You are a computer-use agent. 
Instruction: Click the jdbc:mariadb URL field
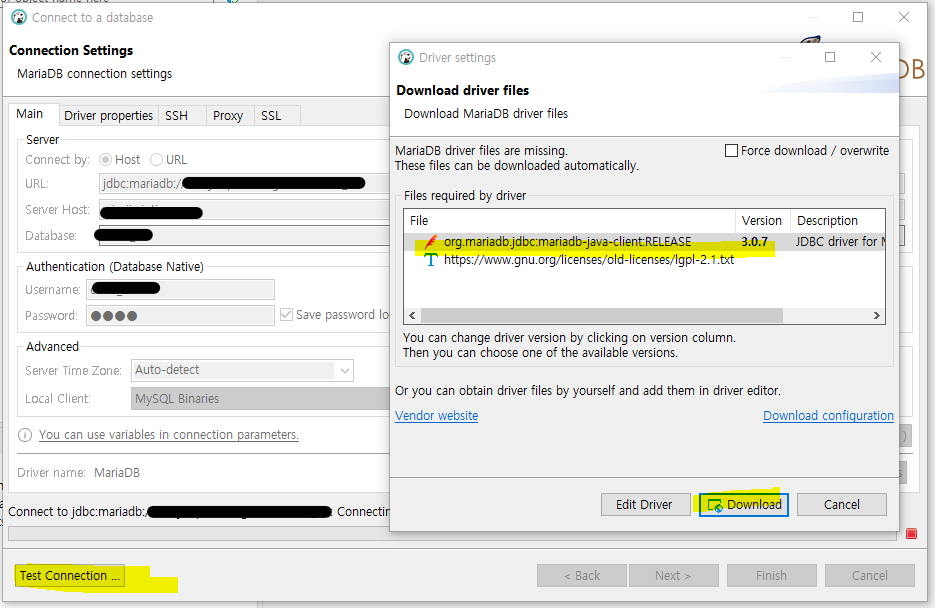[x=244, y=184]
